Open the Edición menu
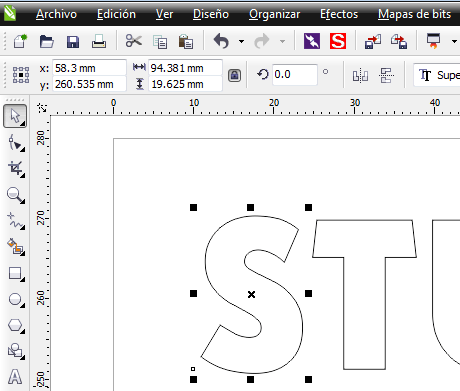460x391 pixels. pyautogui.click(x=116, y=14)
